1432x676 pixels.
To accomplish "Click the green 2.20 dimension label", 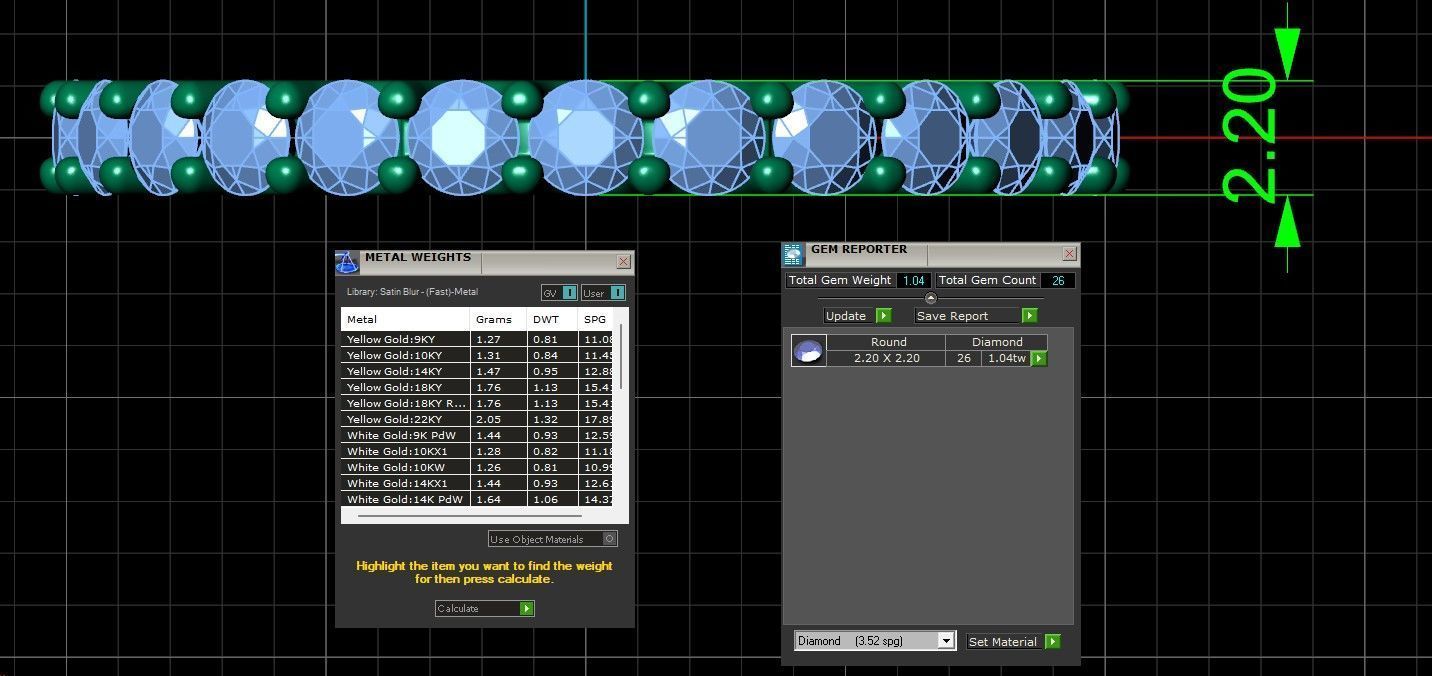I will coord(1250,136).
